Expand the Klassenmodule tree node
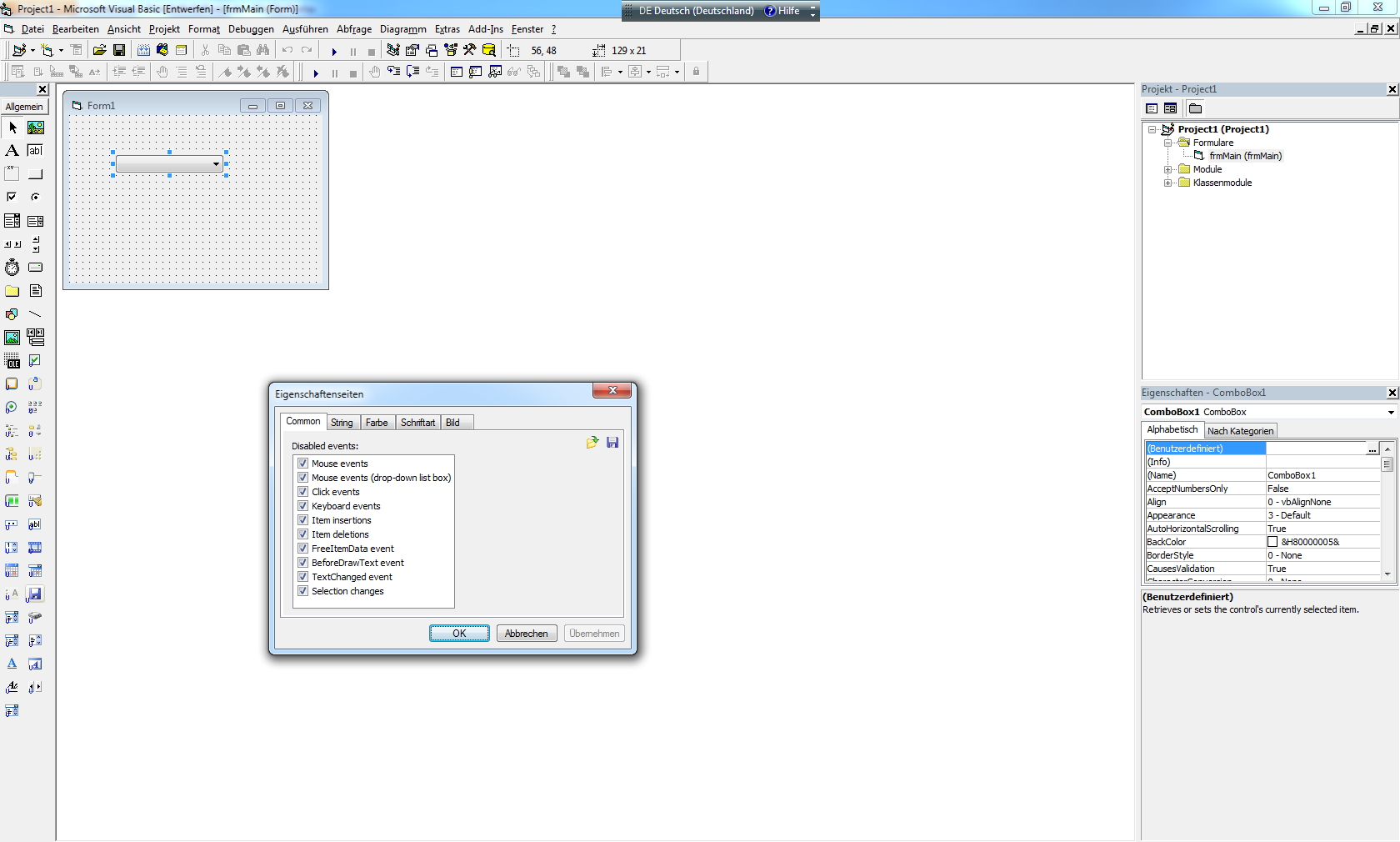1400x842 pixels. click(1168, 183)
